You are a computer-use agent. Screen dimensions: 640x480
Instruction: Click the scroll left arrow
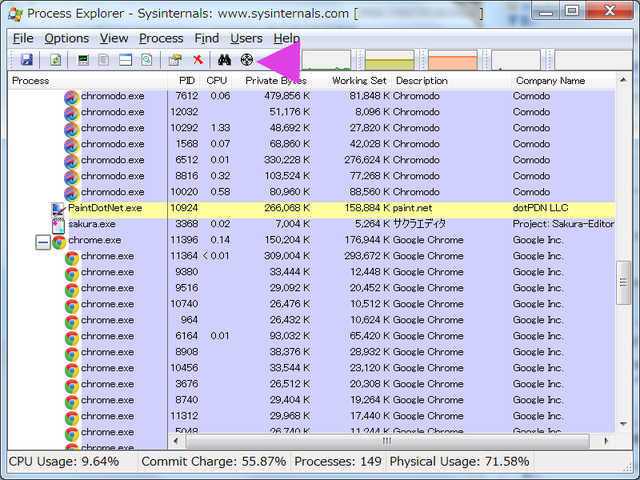tap(176, 441)
